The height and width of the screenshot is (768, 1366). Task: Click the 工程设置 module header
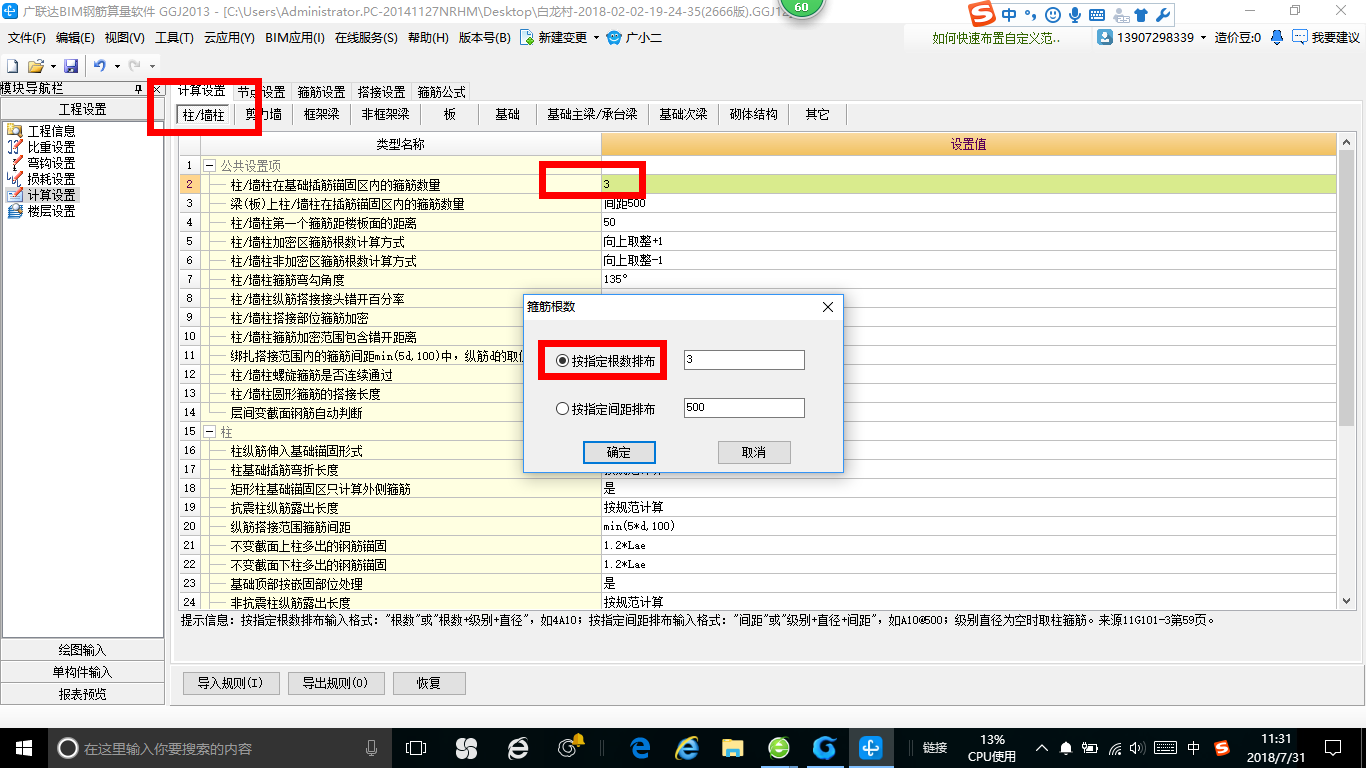coord(82,110)
